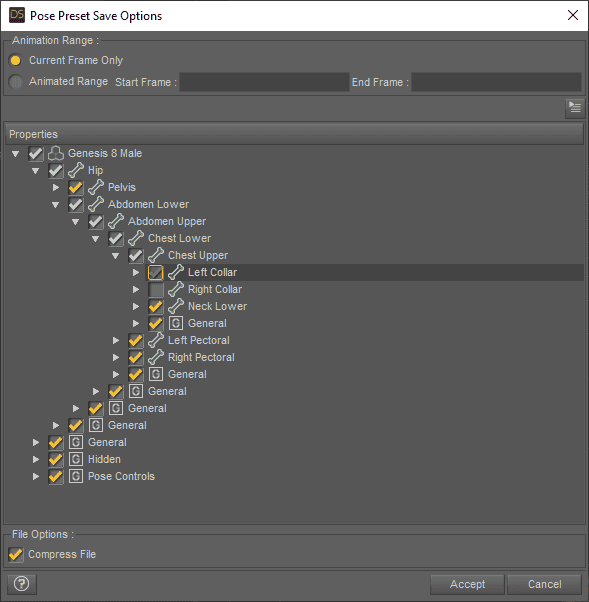Collapse the Chest Upper node

[x=115, y=256]
